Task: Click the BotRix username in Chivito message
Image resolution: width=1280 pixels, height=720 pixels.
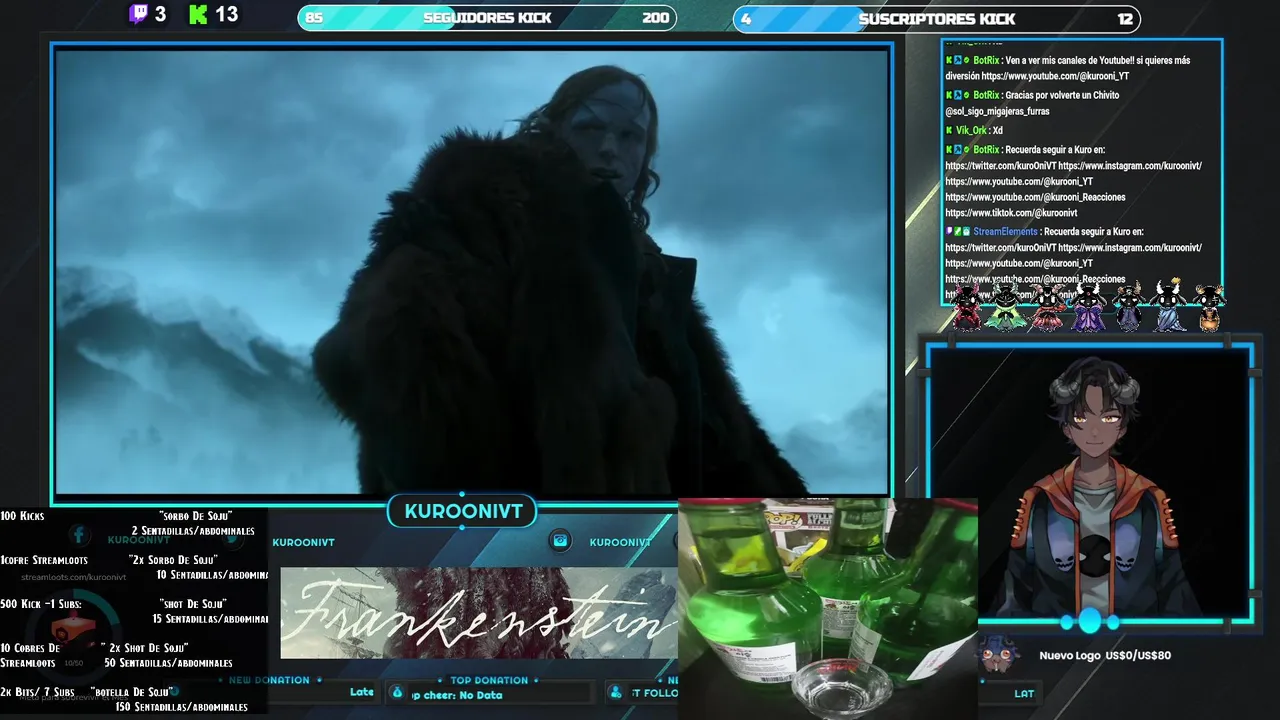Action: [x=986, y=95]
